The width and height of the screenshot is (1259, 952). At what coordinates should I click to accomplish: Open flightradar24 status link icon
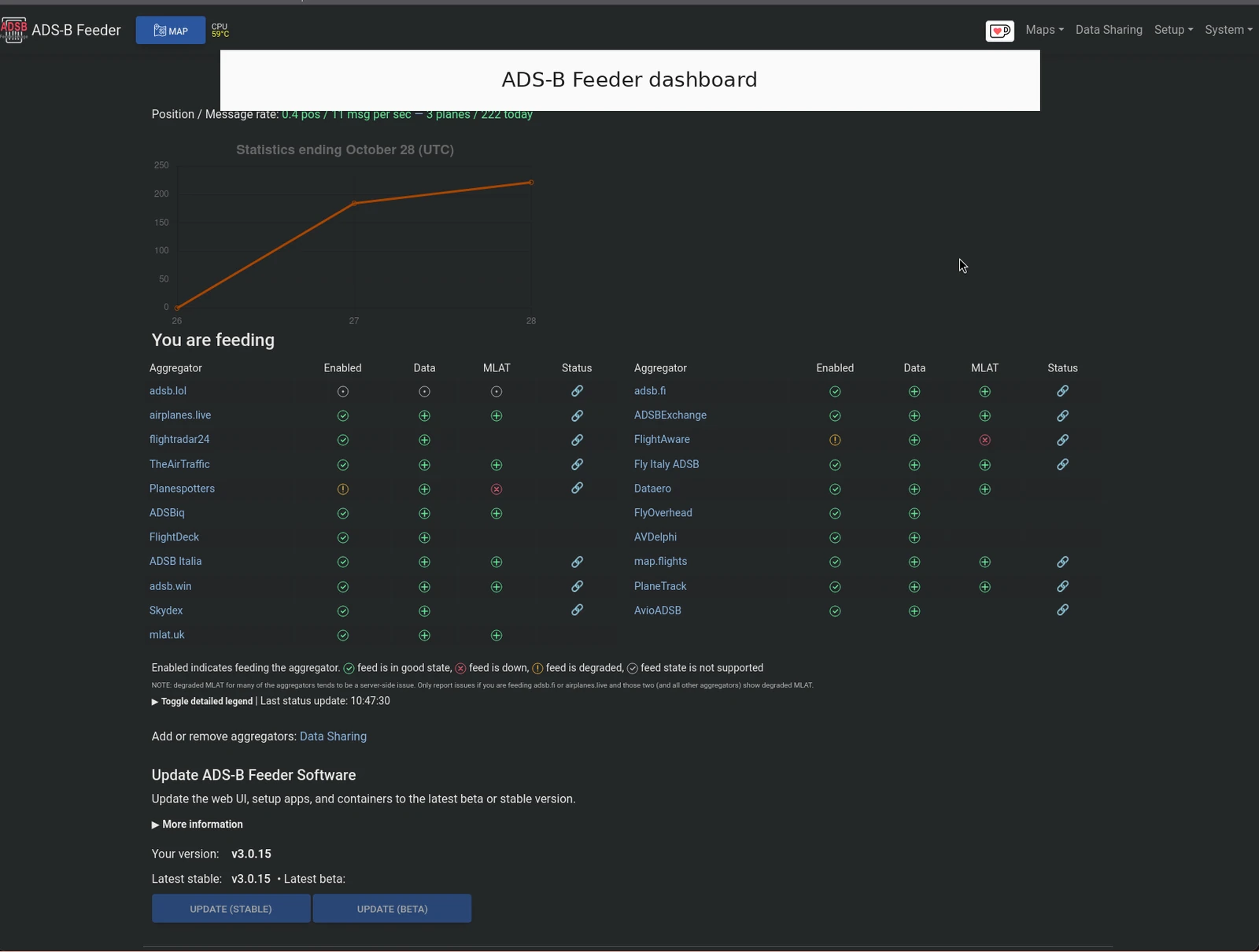(x=577, y=440)
